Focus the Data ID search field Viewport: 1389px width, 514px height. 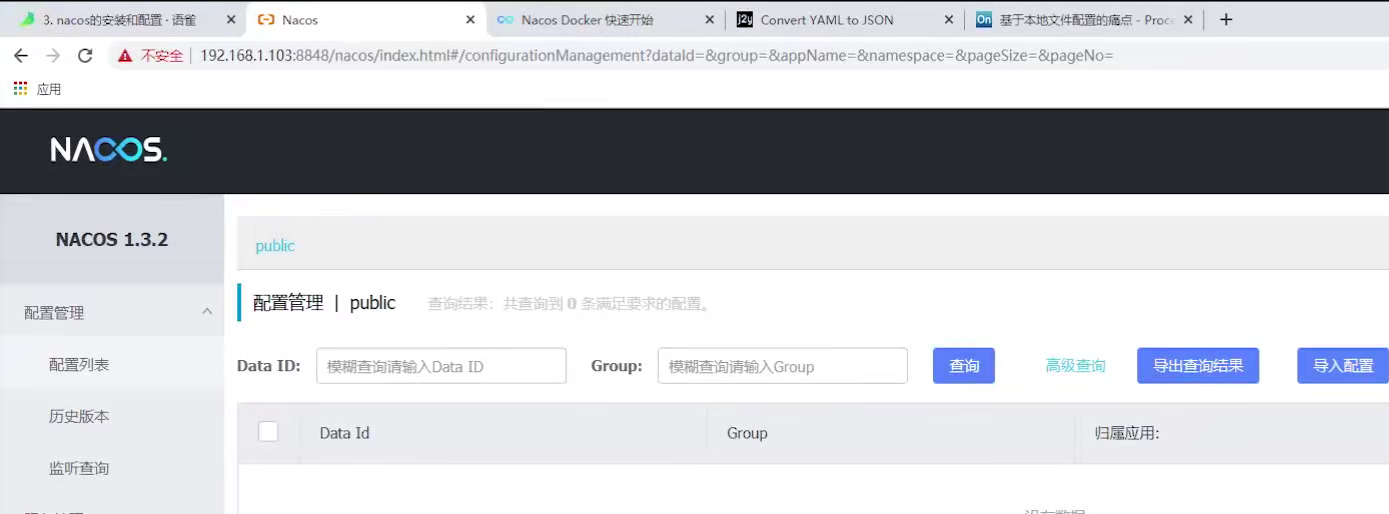(441, 366)
